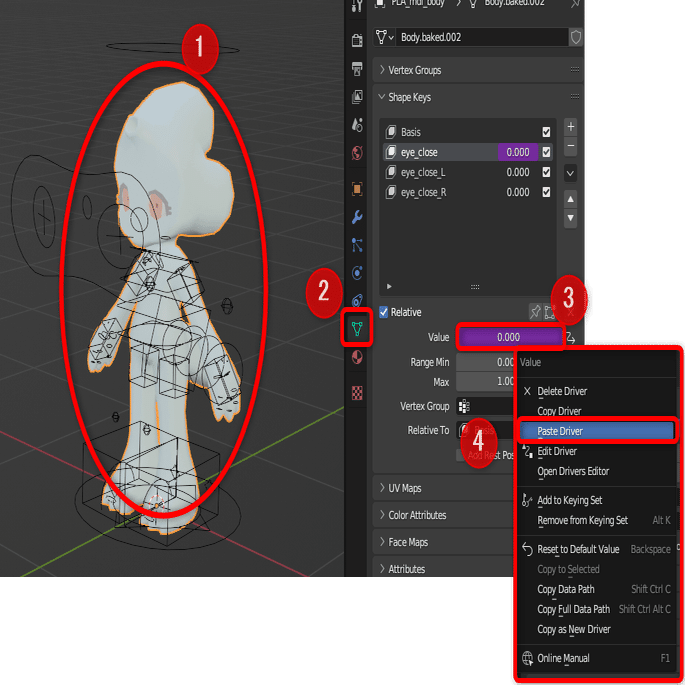Open the Modifiers wrench tab

[357, 217]
